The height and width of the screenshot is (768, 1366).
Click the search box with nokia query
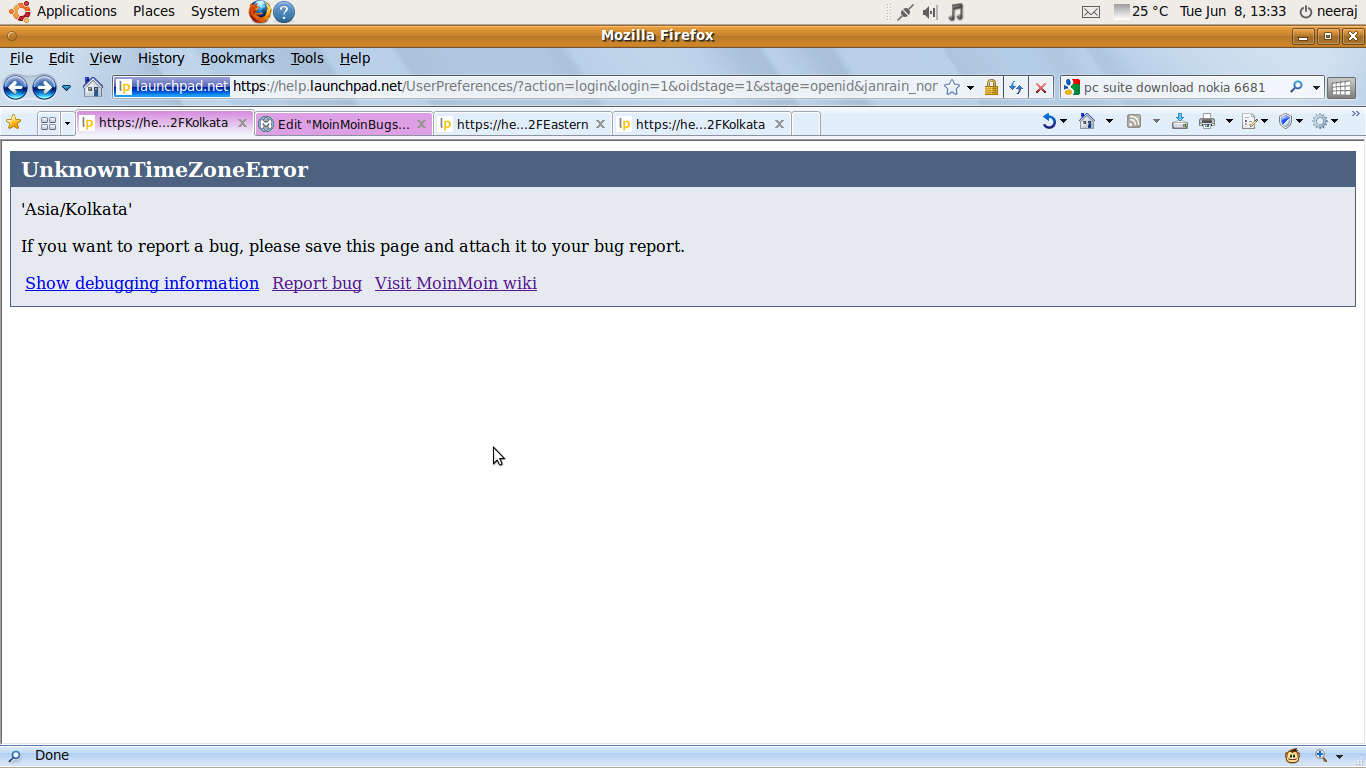click(x=1180, y=87)
